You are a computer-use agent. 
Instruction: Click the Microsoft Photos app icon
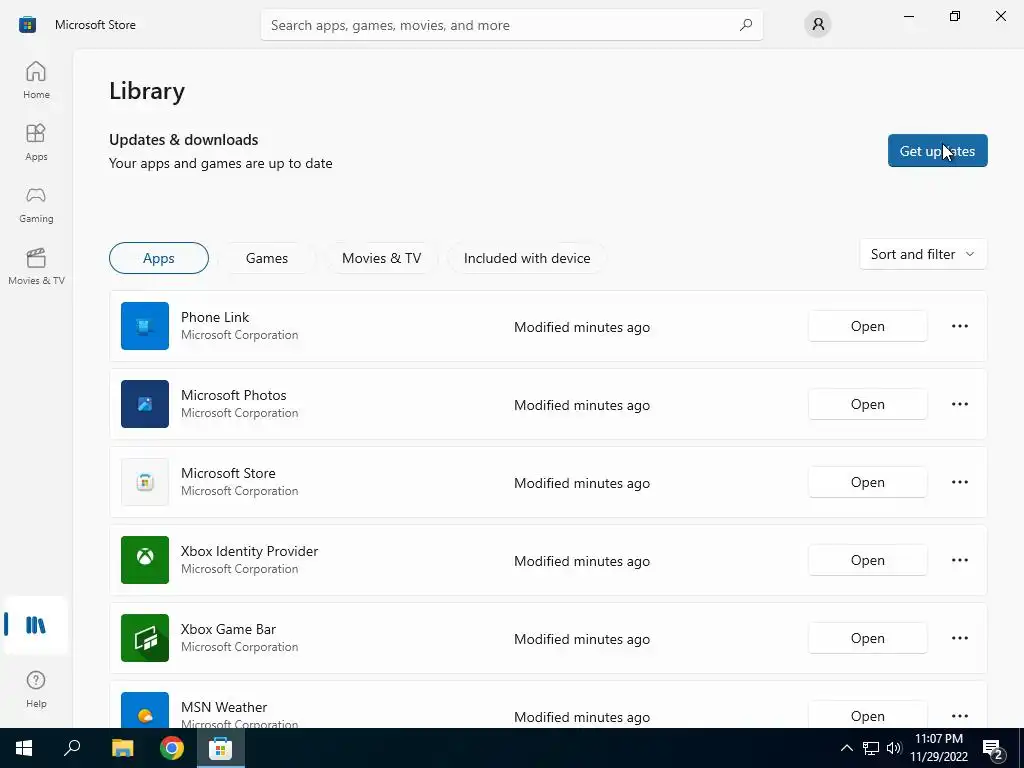coord(145,404)
